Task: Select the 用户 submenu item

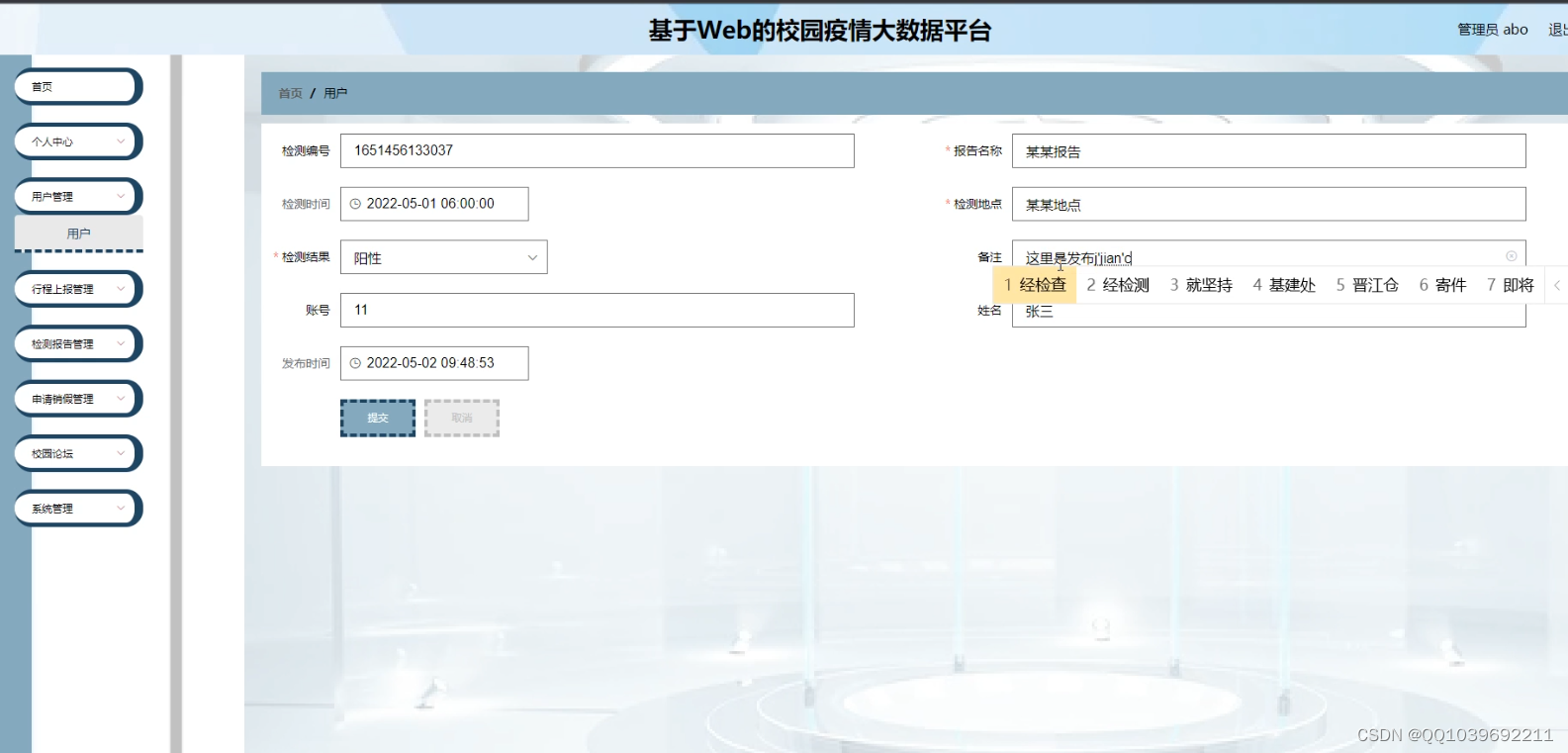Action: pyautogui.click(x=78, y=234)
